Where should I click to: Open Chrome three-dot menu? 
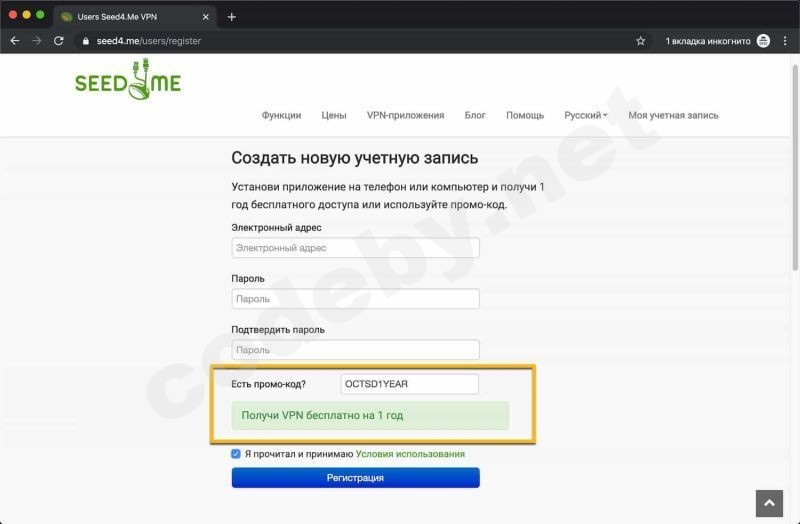(785, 41)
